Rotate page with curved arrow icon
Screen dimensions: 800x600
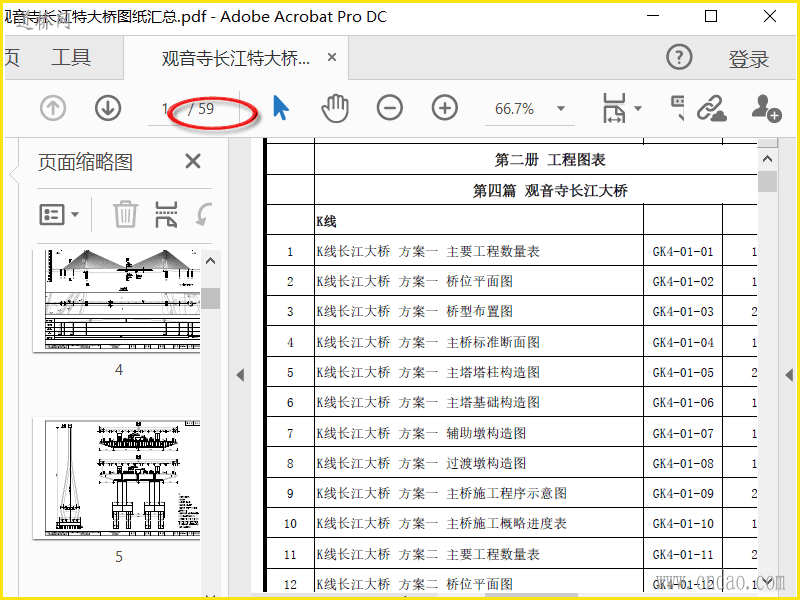(203, 214)
